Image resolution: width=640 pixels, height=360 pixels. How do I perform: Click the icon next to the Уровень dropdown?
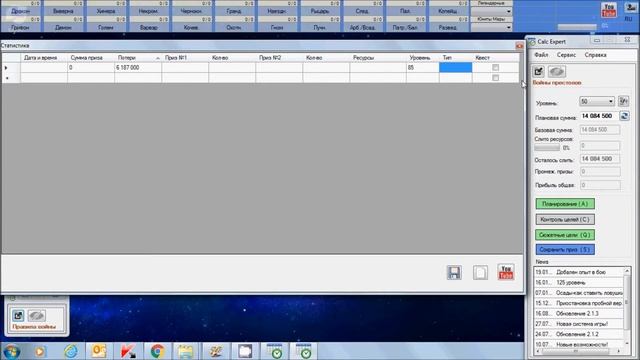[624, 101]
